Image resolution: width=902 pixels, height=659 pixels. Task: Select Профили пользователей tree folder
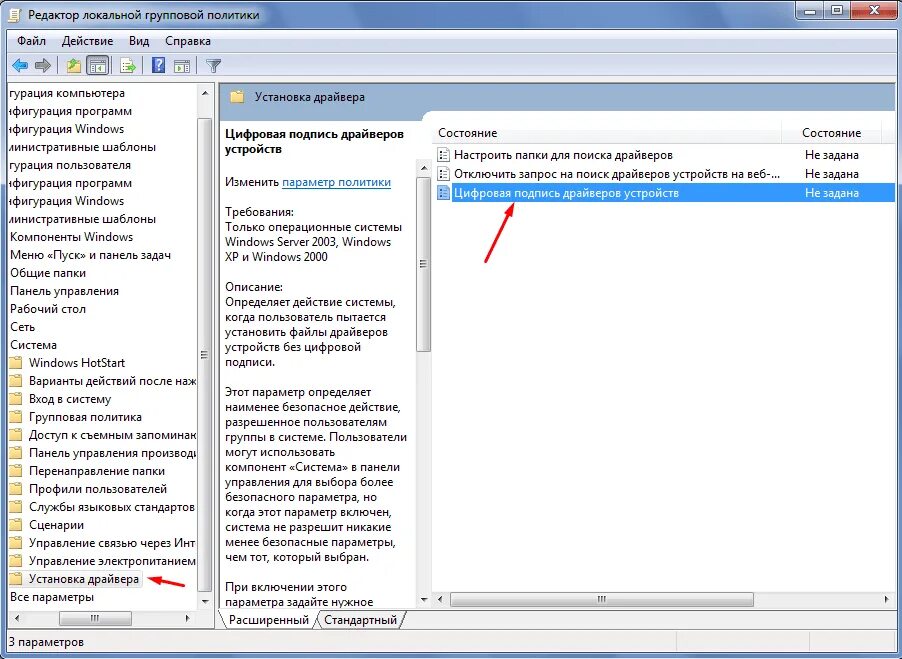(x=98, y=489)
